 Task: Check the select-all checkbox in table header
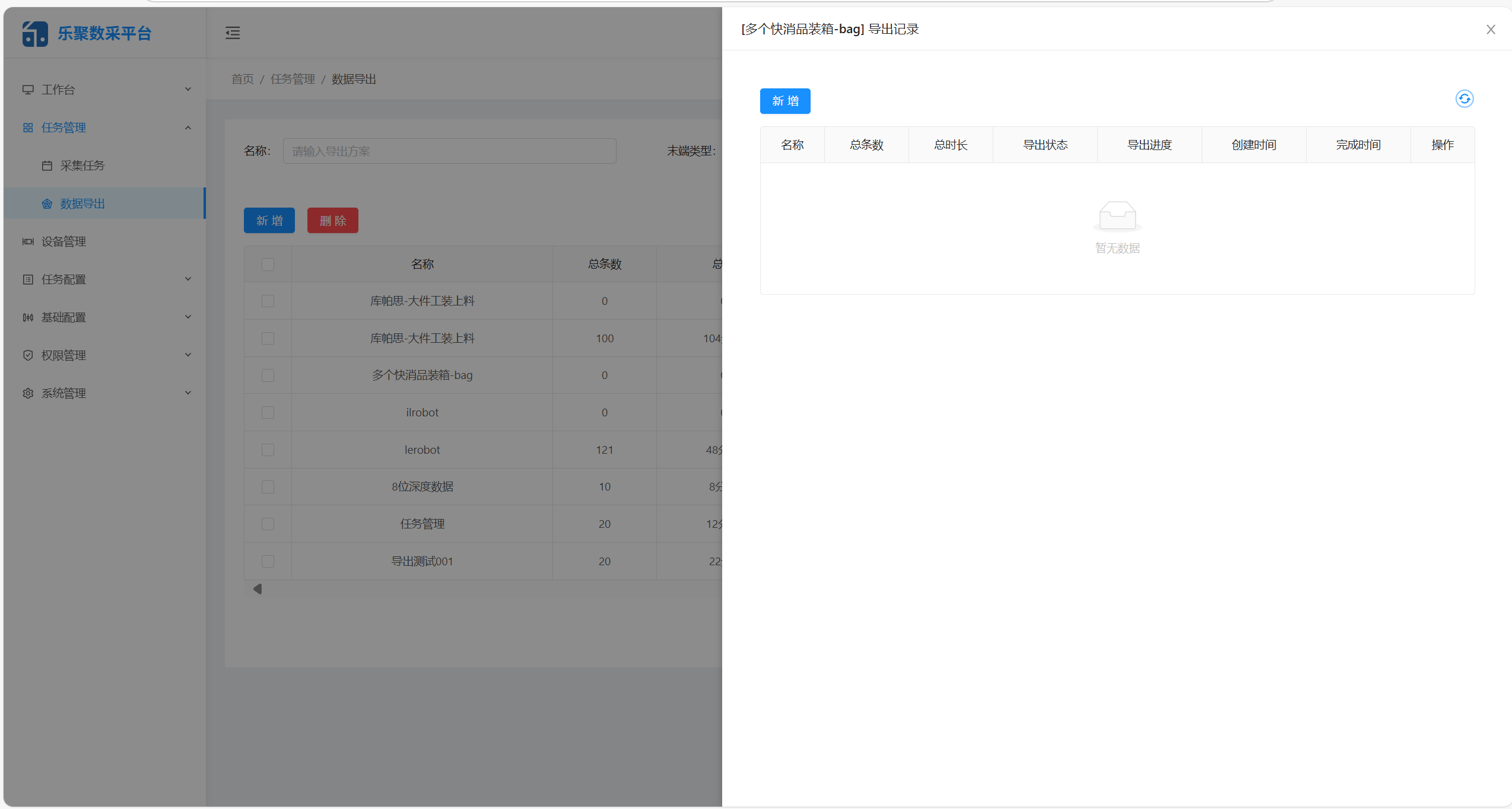point(268,265)
